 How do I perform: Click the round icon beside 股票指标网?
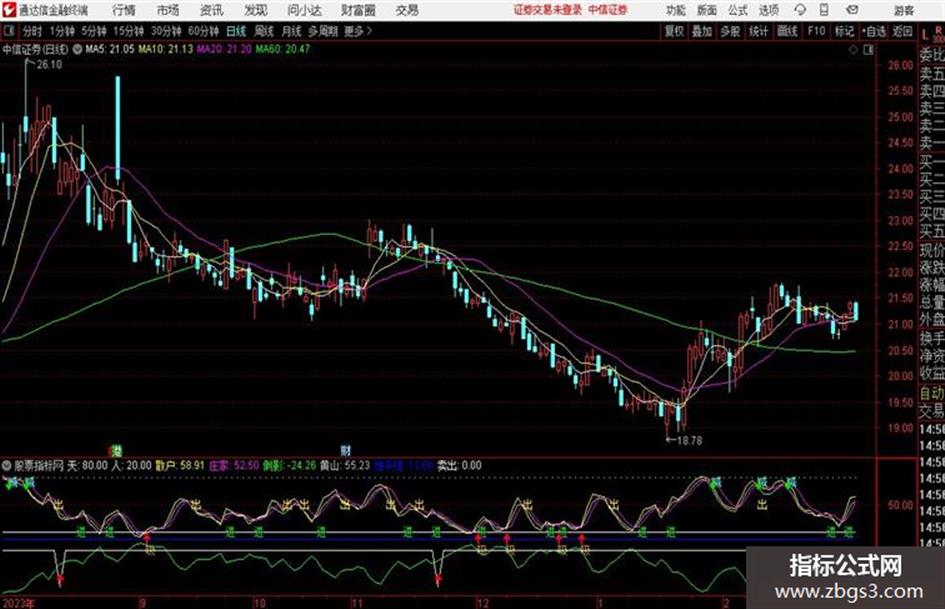pyautogui.click(x=8, y=466)
